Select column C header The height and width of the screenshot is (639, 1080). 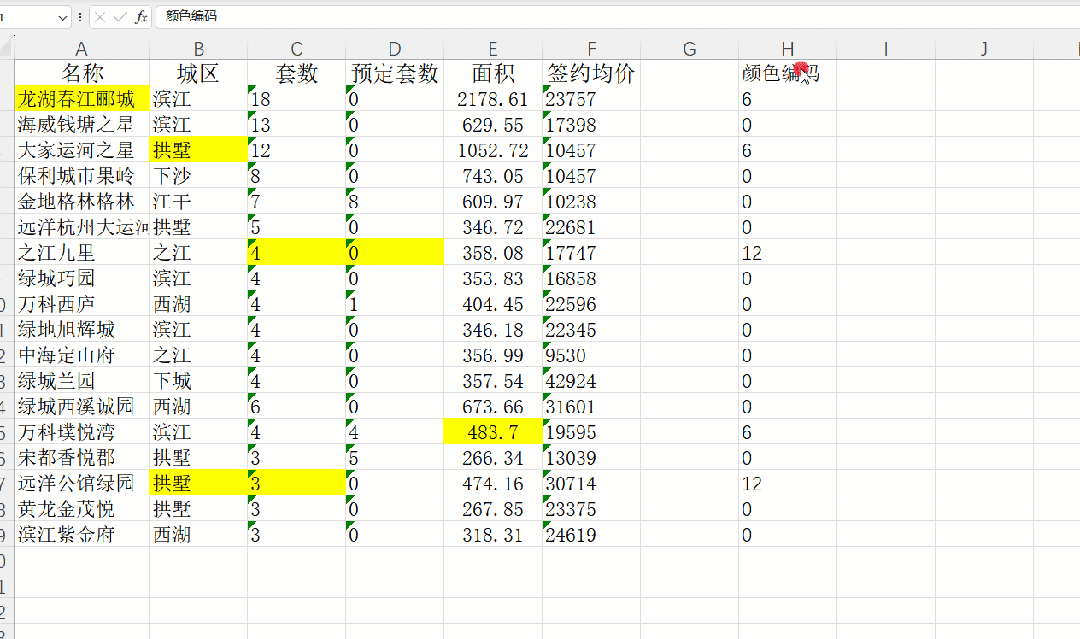click(296, 49)
